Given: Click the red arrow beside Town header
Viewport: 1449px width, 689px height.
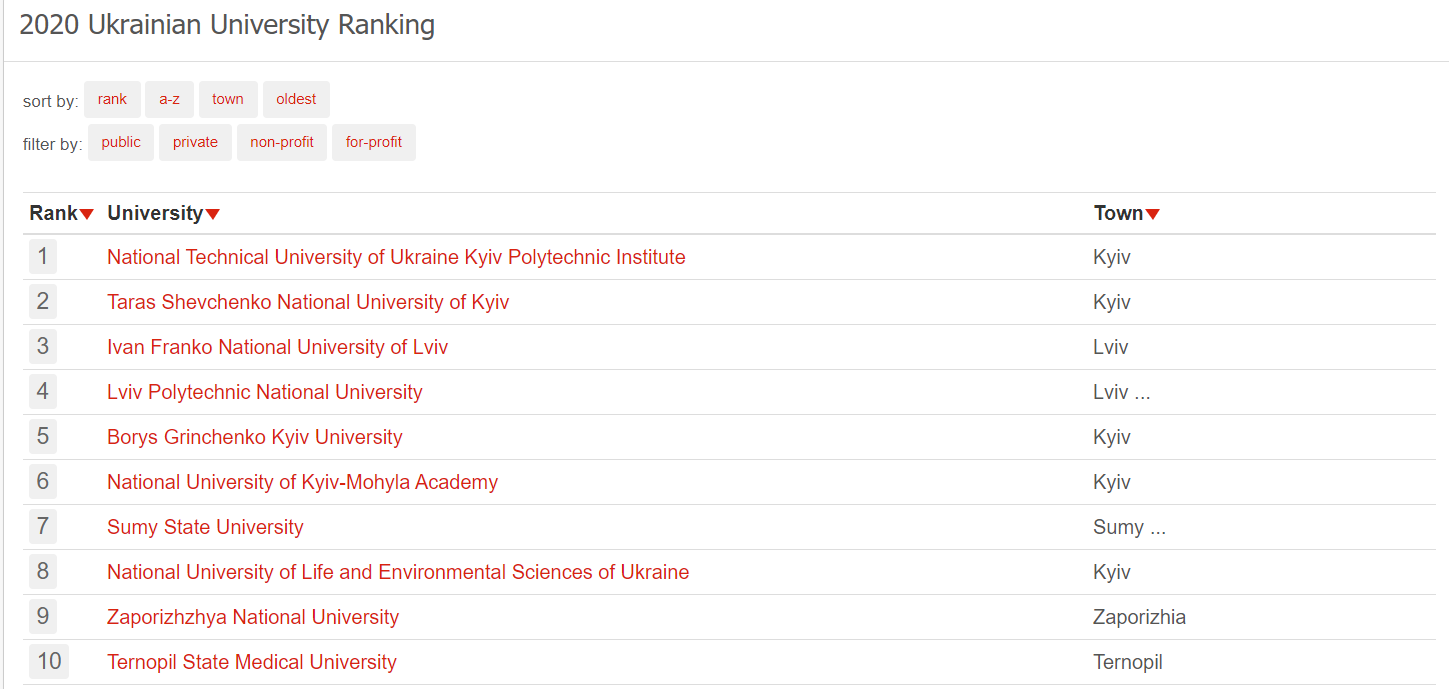Looking at the screenshot, I should (1153, 214).
